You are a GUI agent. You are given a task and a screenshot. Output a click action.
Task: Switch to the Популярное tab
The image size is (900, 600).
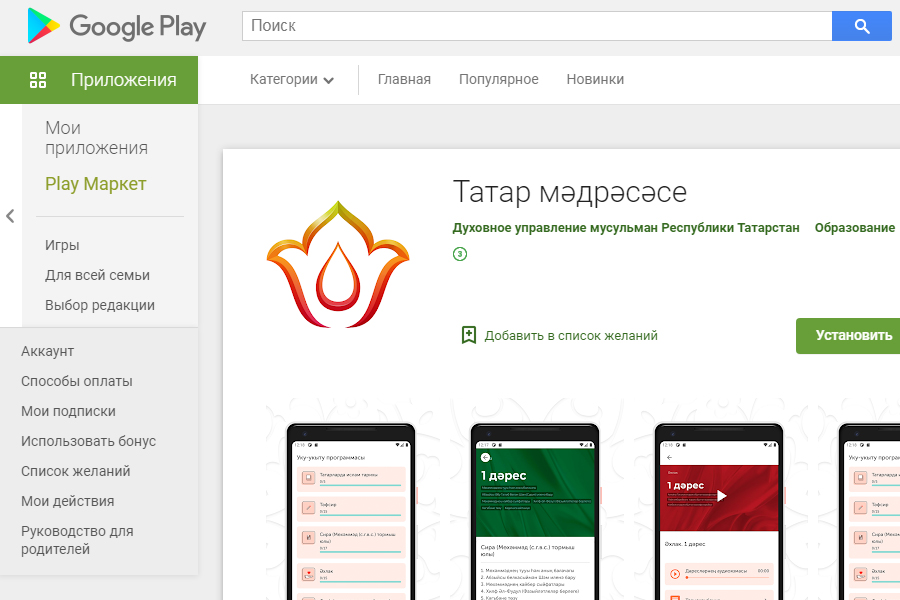point(498,80)
